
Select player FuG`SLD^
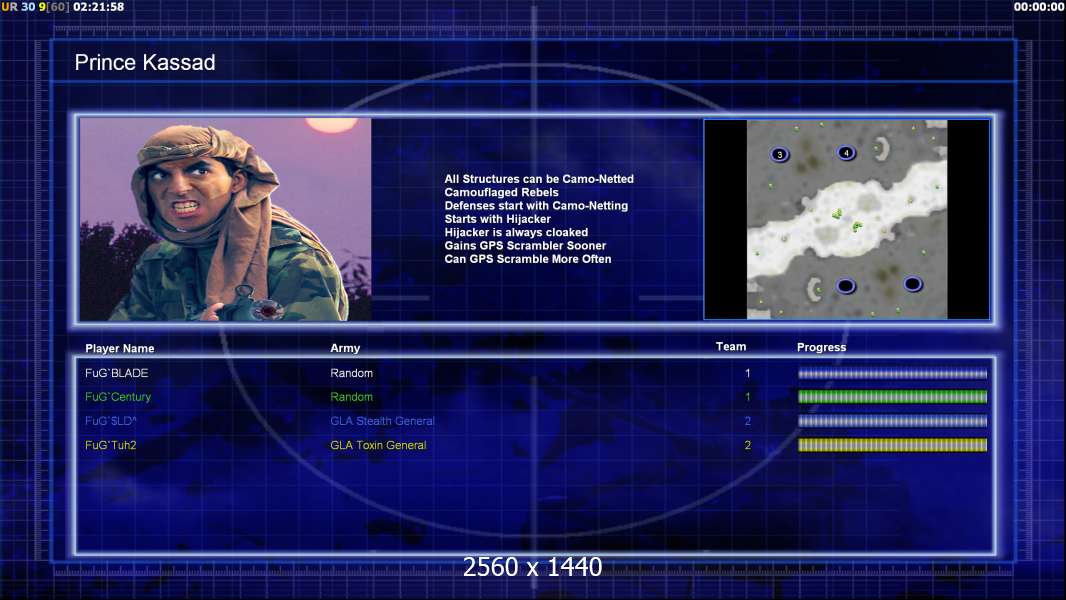[x=111, y=421]
